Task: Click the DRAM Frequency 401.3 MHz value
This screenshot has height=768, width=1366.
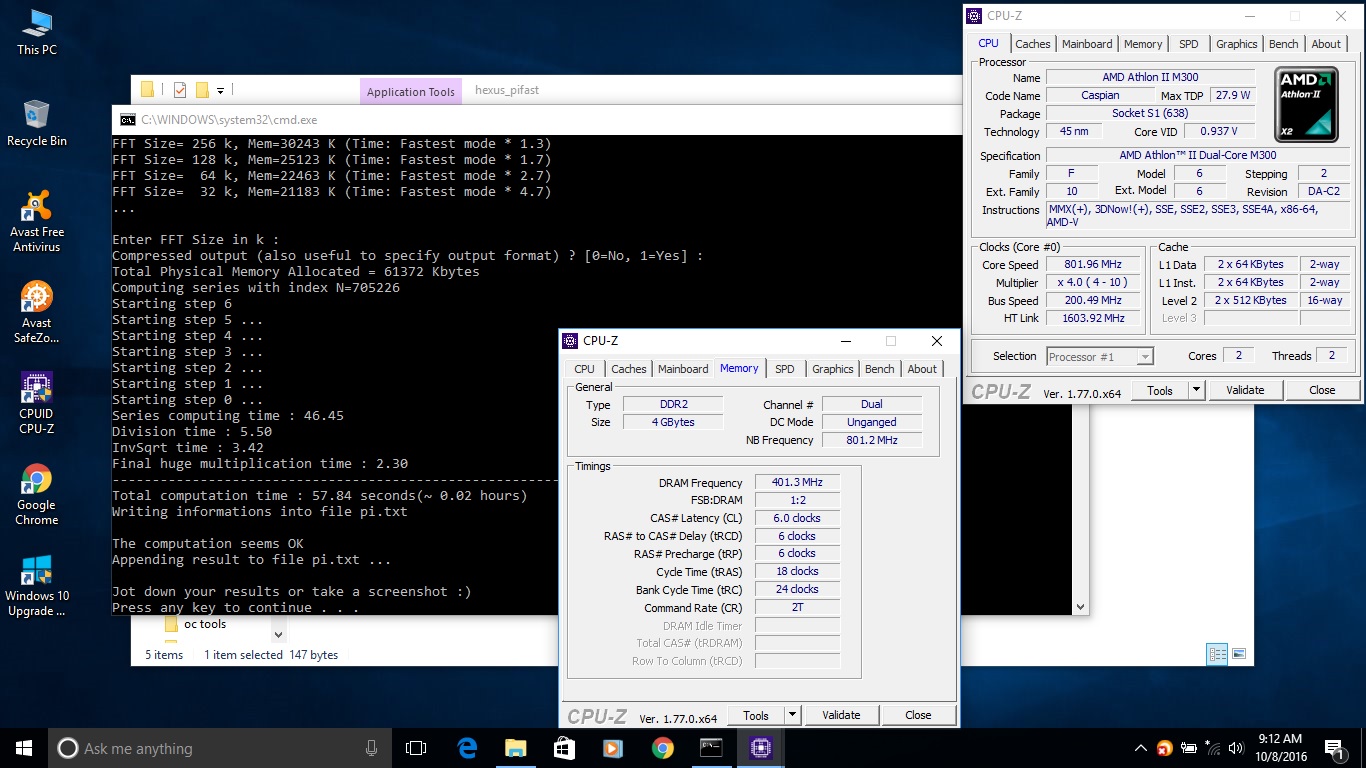Action: pyautogui.click(x=797, y=482)
